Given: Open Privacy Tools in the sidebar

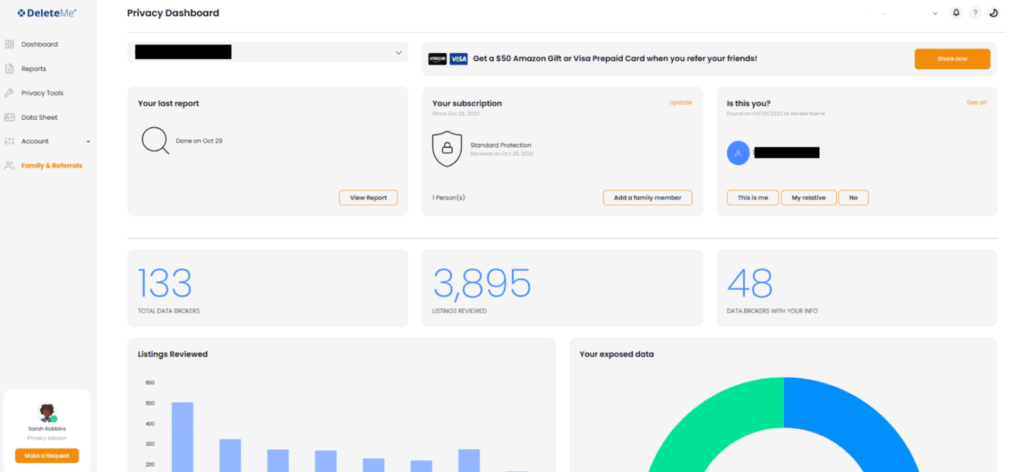Looking at the screenshot, I should [x=42, y=93].
